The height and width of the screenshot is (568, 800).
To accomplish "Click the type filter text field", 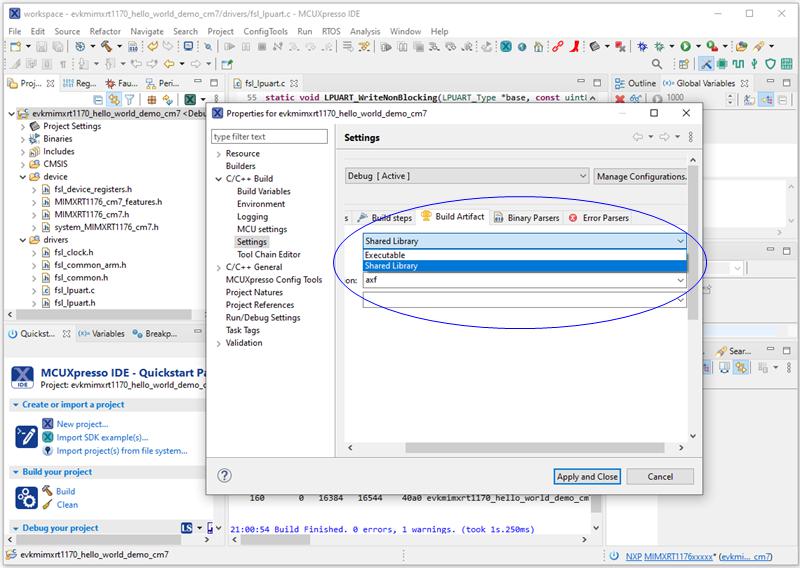I will [x=268, y=136].
